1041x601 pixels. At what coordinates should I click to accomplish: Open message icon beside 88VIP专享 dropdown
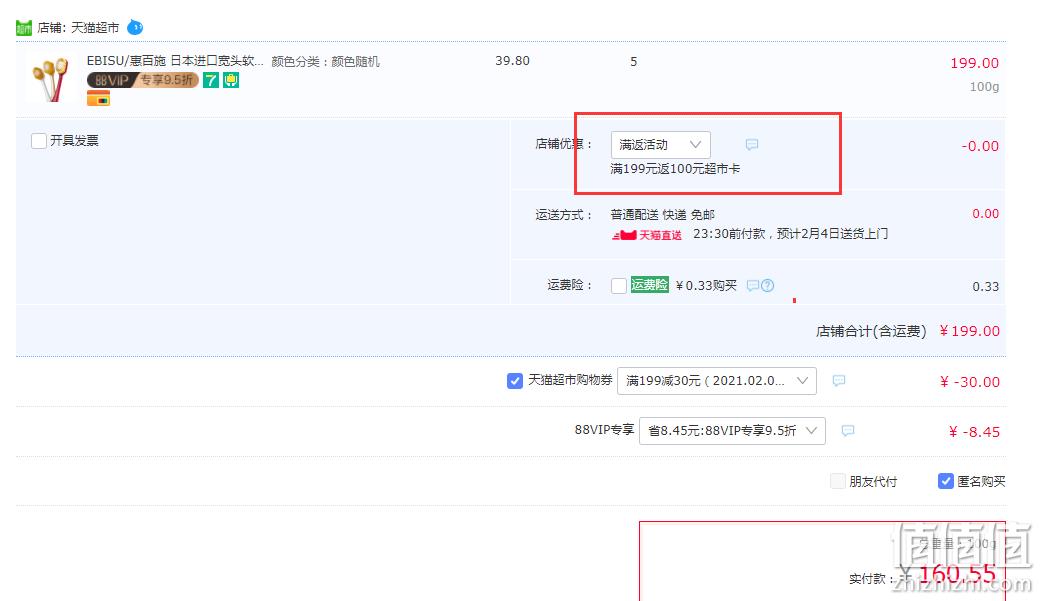(x=848, y=430)
